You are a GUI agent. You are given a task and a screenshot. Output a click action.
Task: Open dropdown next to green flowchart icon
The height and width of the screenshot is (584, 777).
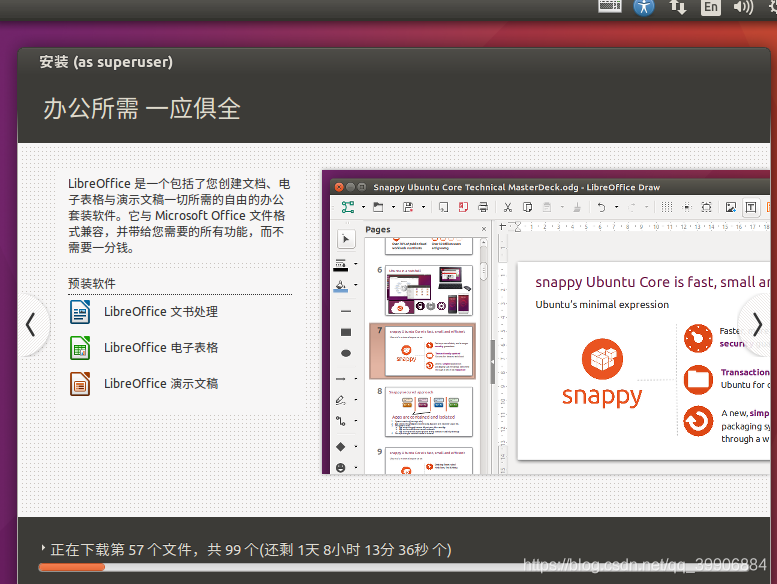(x=363, y=207)
